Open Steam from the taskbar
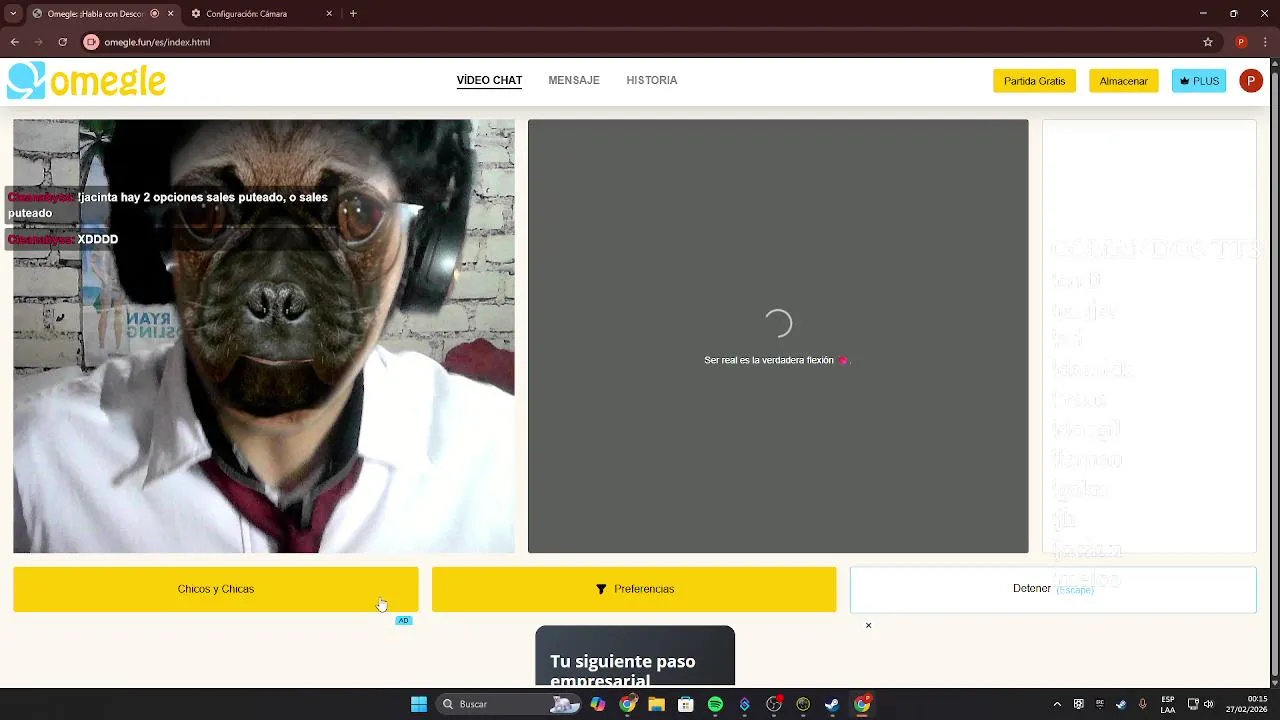Screen dimensions: 1280x720 coord(832,704)
